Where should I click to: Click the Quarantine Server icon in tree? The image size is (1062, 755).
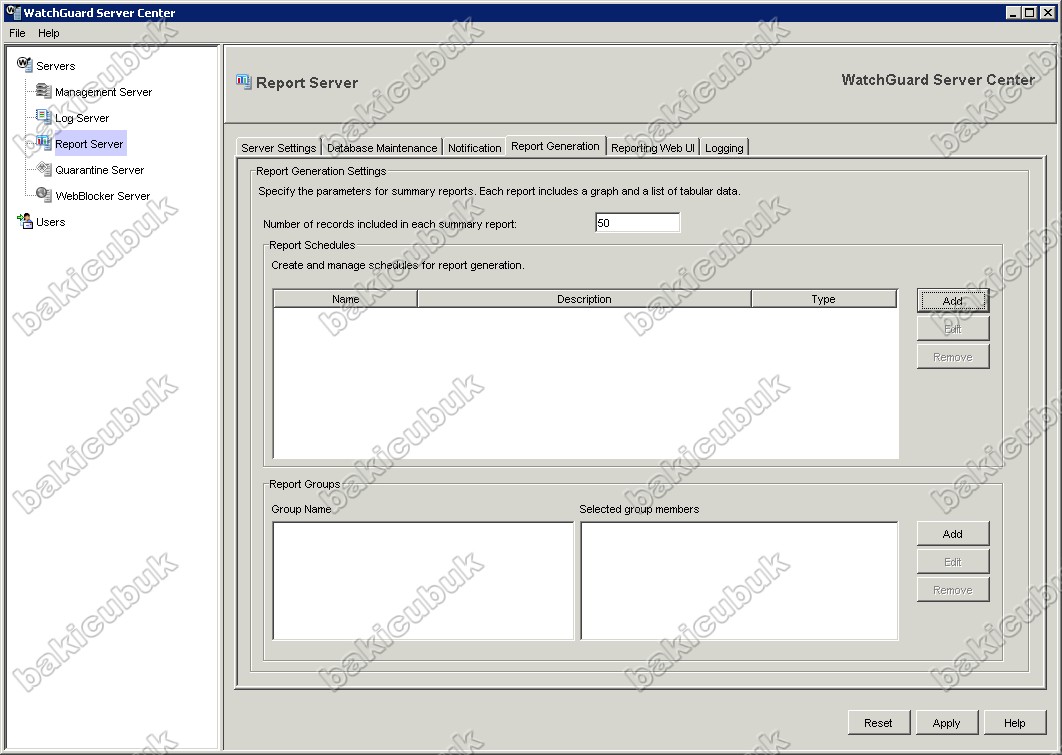pos(43,169)
